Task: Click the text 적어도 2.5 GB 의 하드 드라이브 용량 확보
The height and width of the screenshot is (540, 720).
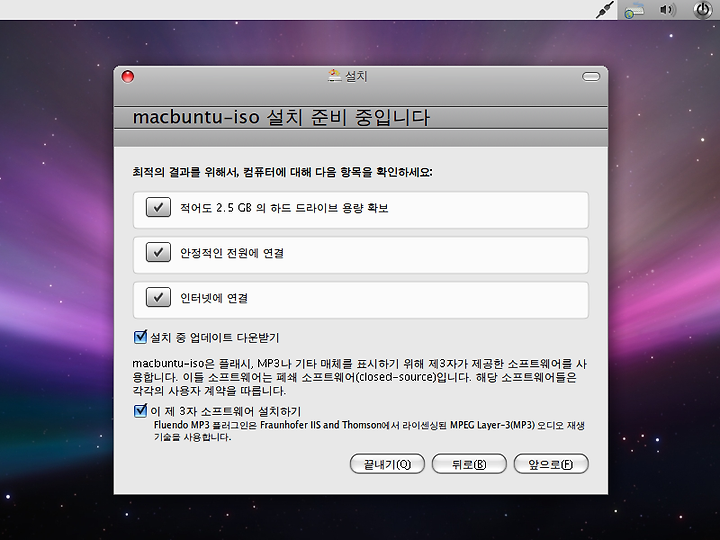Action: 284,208
